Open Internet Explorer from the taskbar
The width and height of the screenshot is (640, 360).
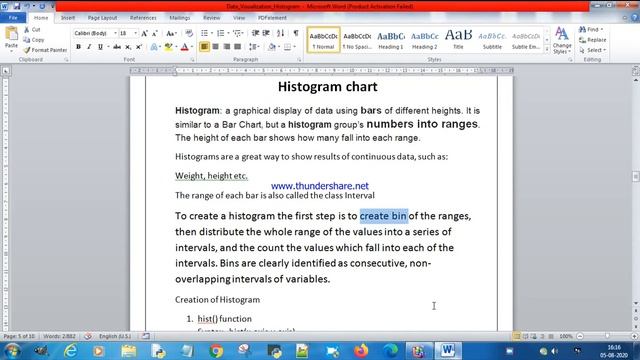pyautogui.click(x=71, y=351)
